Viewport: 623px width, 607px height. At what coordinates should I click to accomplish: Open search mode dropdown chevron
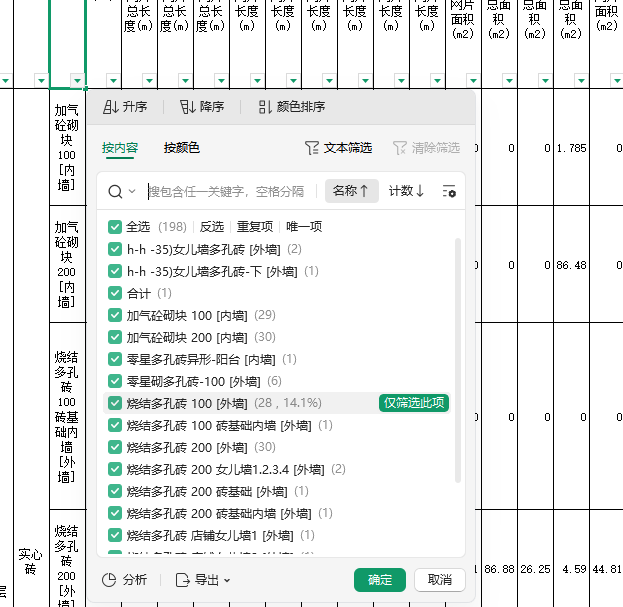pos(132,191)
